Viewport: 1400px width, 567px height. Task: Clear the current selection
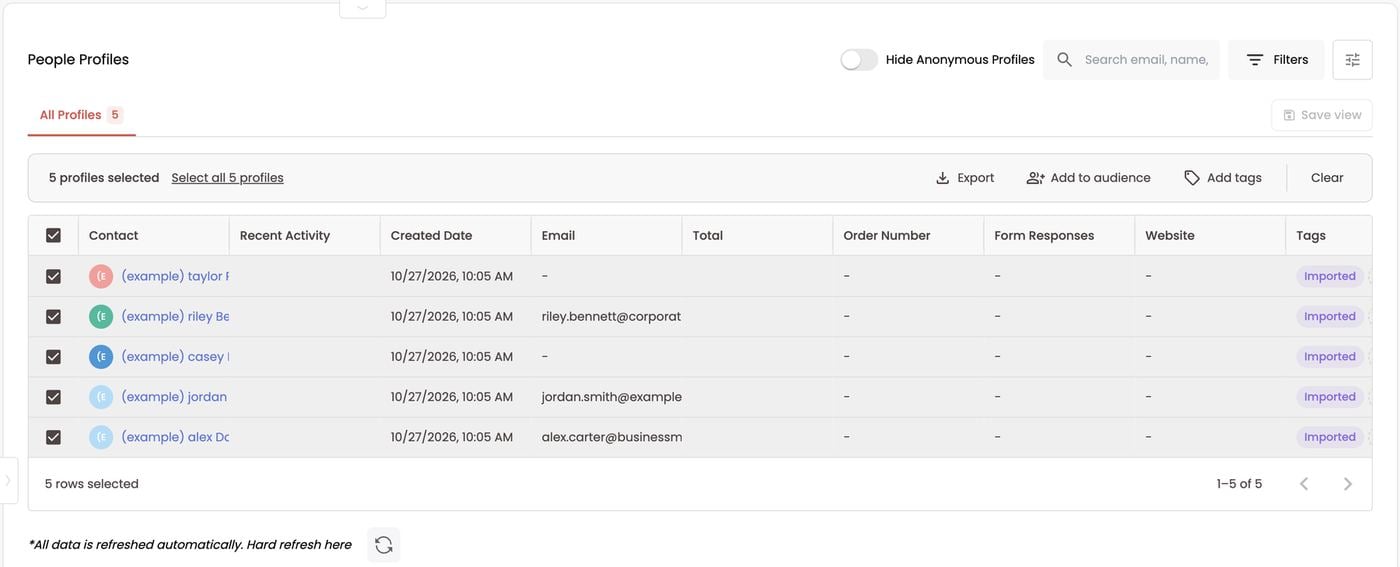1327,178
